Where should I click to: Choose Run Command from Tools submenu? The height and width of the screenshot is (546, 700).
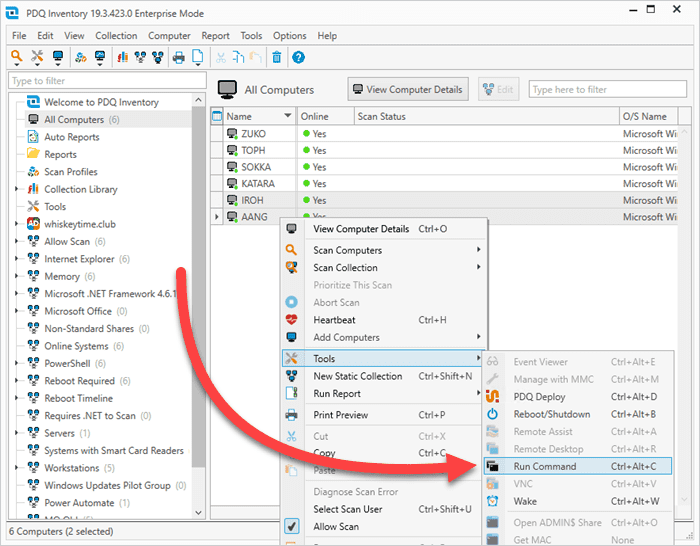tap(578, 466)
